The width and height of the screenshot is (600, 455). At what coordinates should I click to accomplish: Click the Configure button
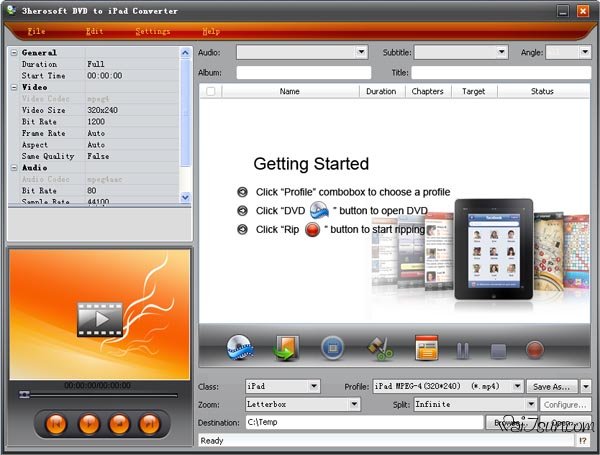click(x=565, y=404)
